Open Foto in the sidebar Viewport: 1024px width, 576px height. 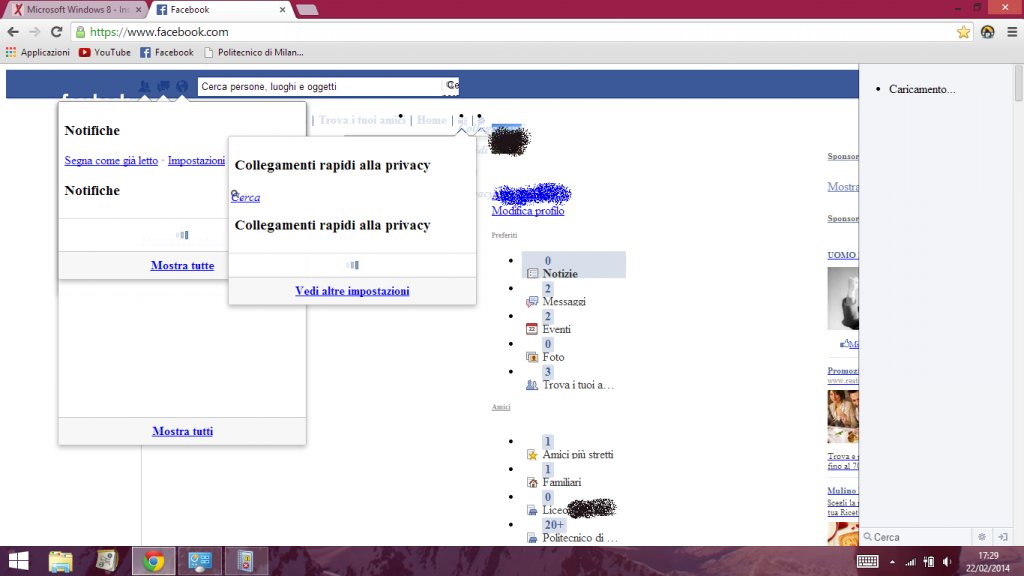(553, 357)
